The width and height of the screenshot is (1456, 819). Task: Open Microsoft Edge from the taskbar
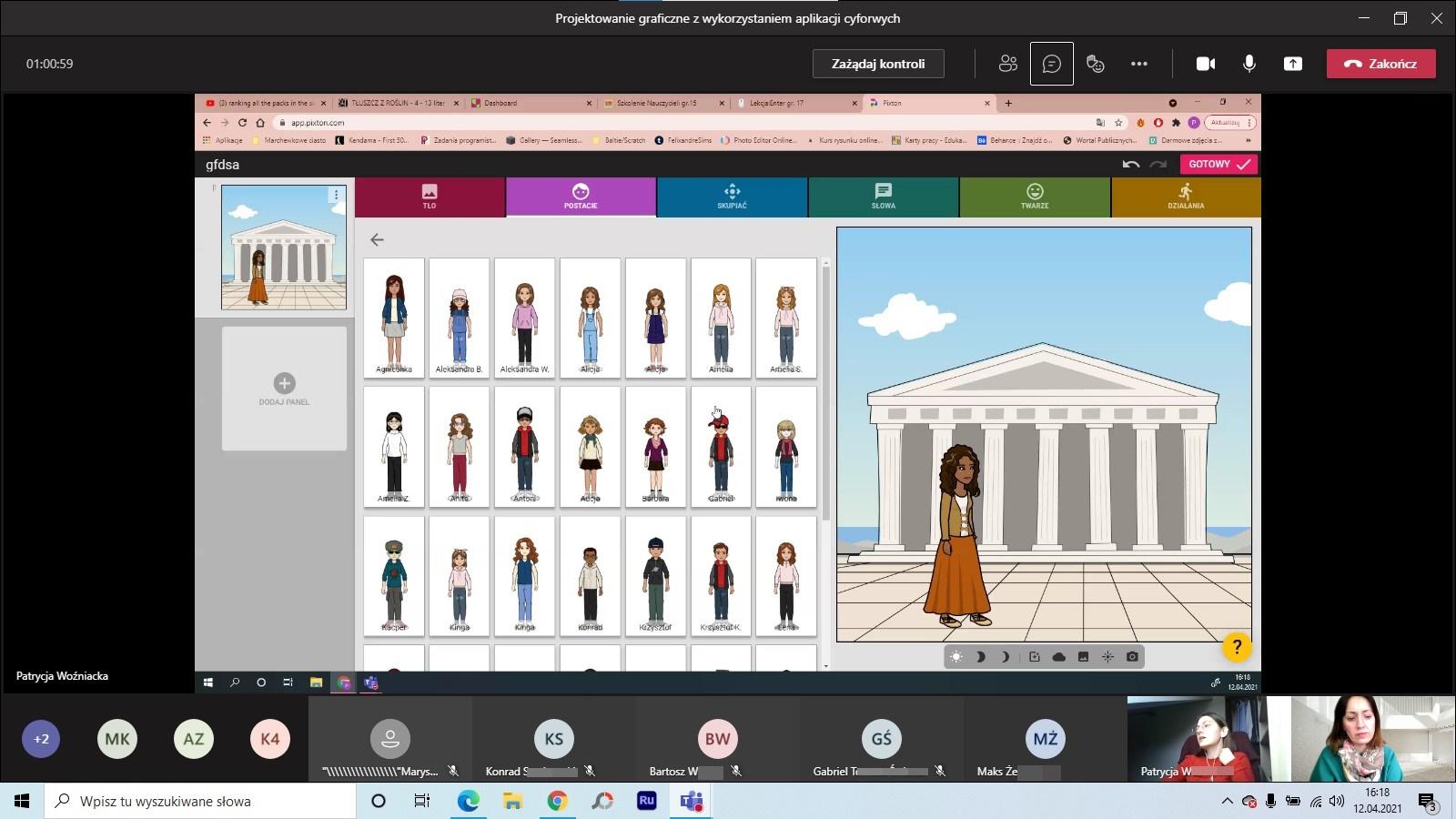coord(468,801)
